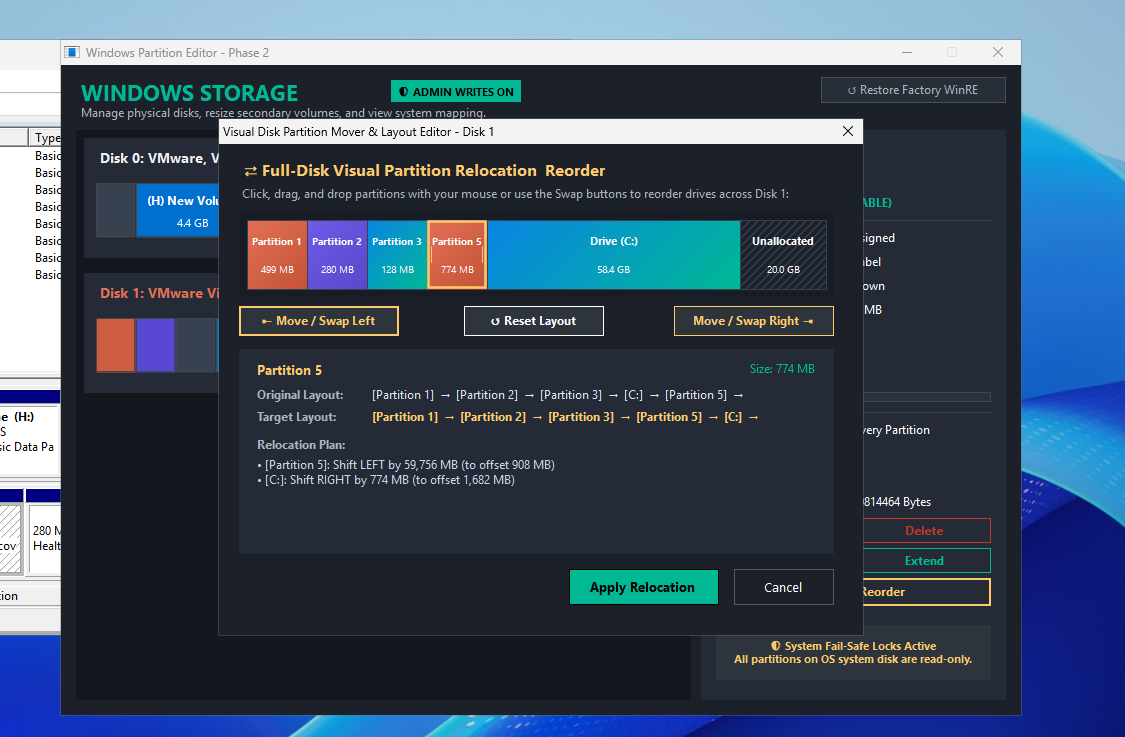1125x737 pixels.
Task: Click the 'Disk 0: VMware' disk label
Action: point(159,158)
